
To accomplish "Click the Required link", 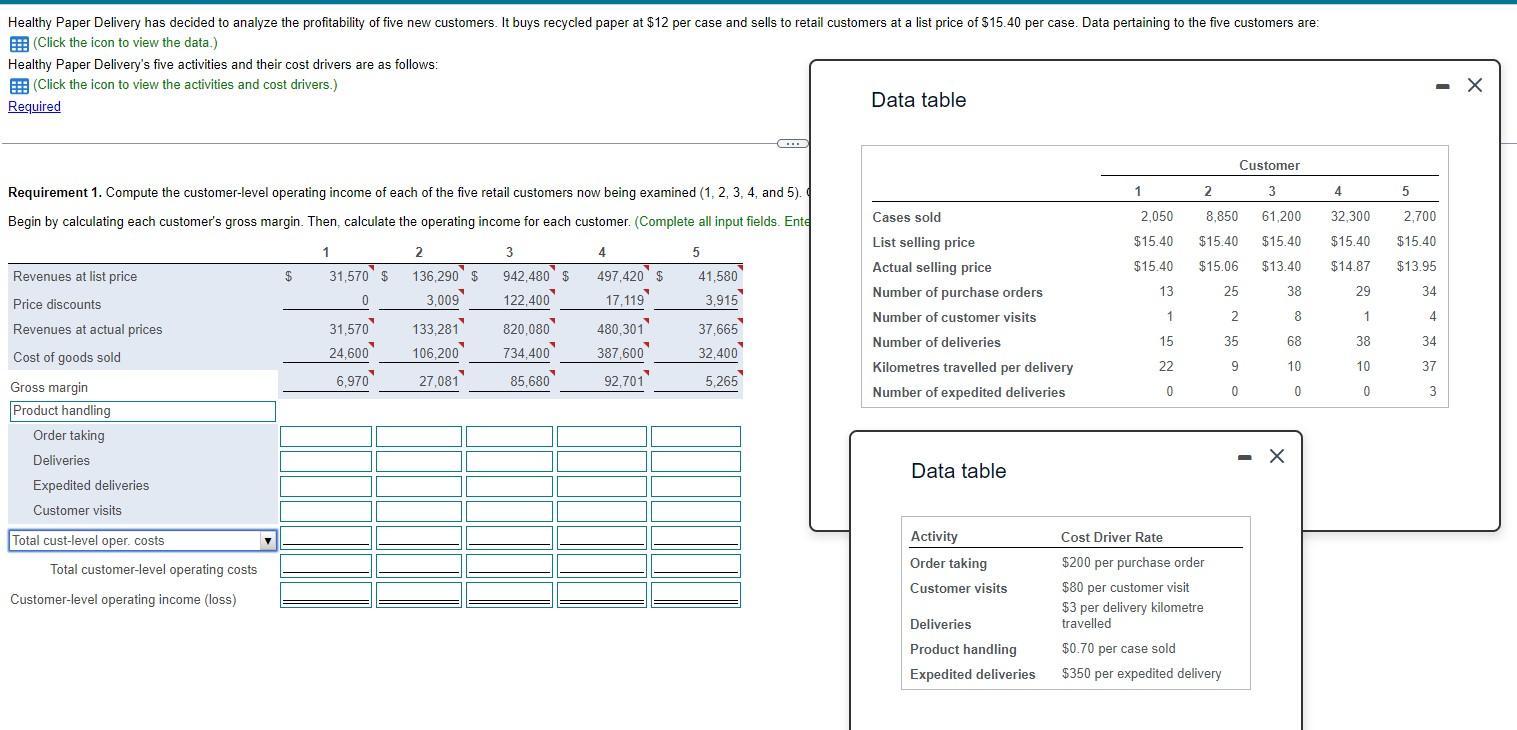I will point(34,106).
